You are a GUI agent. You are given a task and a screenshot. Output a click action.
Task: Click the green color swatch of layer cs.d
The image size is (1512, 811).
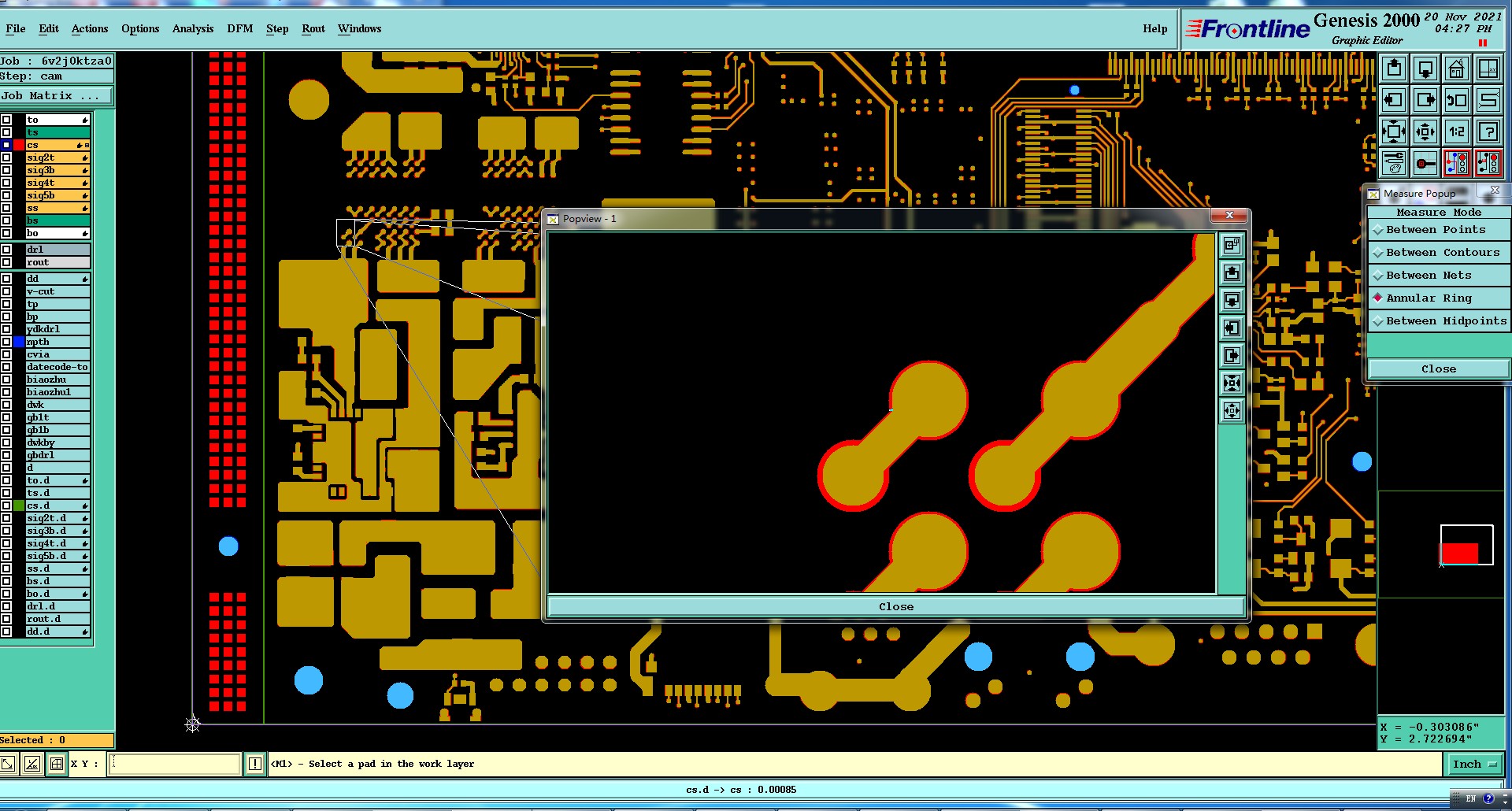pos(19,505)
